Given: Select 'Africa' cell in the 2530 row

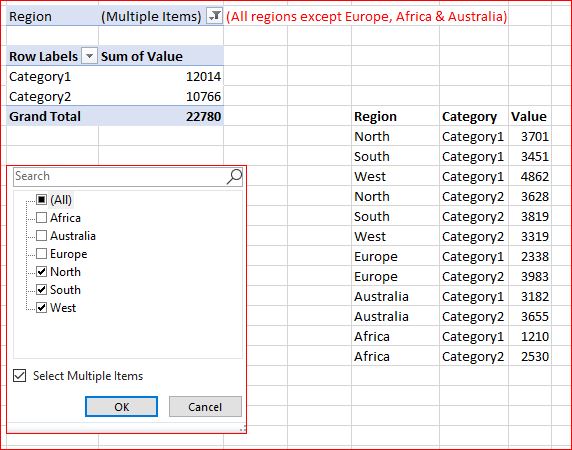Looking at the screenshot, I should coord(395,356).
